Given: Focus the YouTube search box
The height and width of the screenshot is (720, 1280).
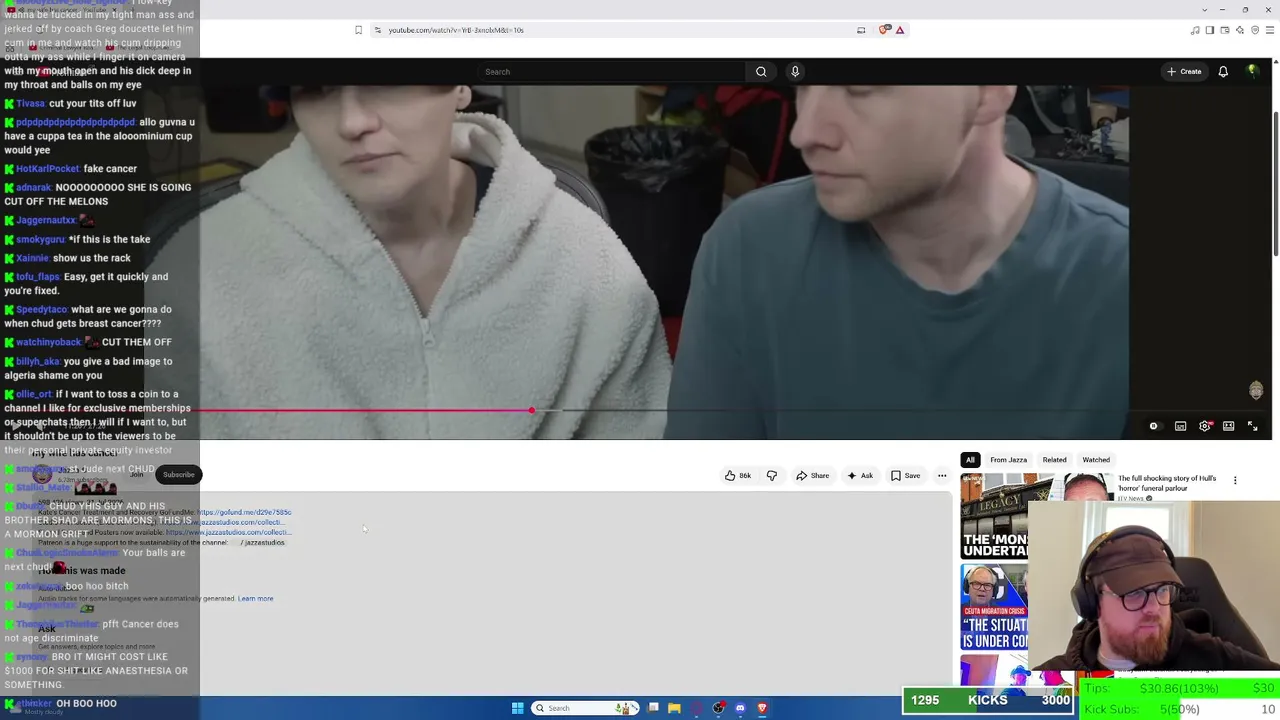Looking at the screenshot, I should tap(612, 72).
